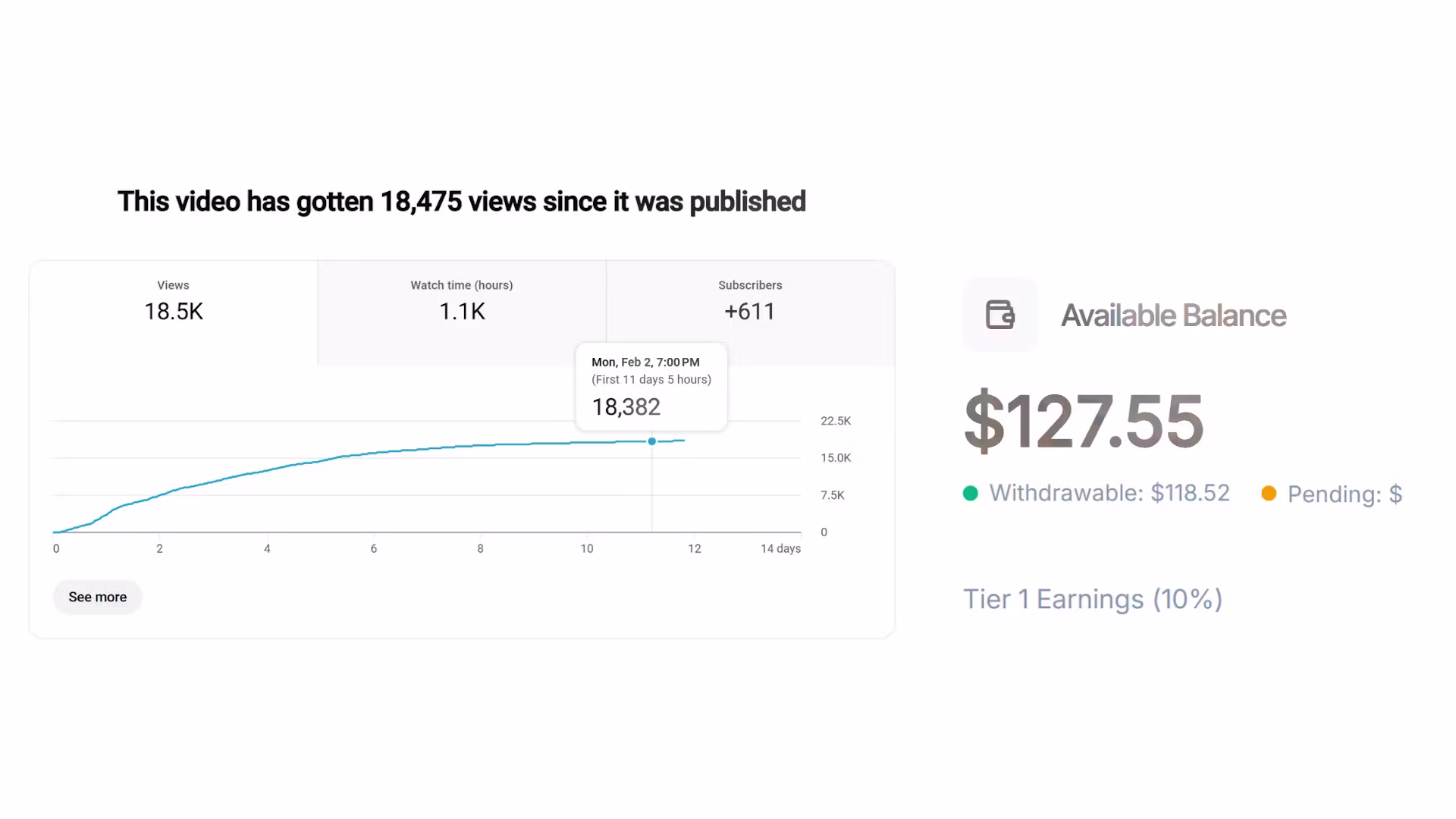
Task: Click the tooltip value 18,382
Action: 626,407
